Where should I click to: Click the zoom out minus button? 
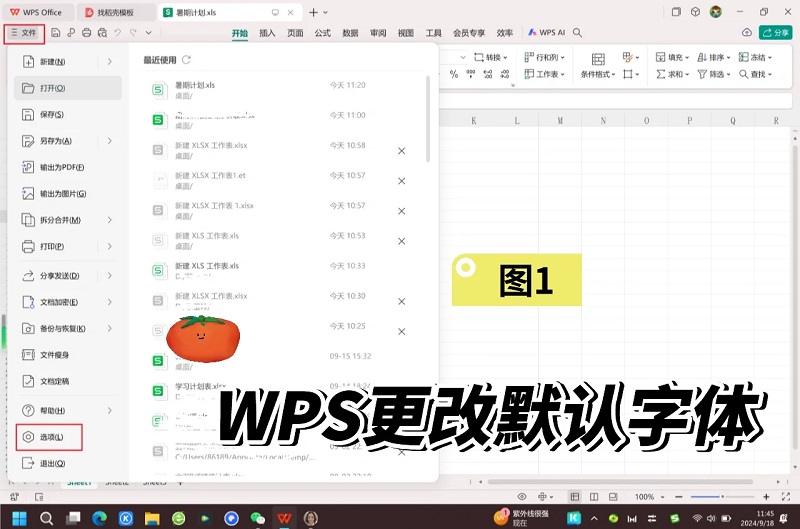679,496
